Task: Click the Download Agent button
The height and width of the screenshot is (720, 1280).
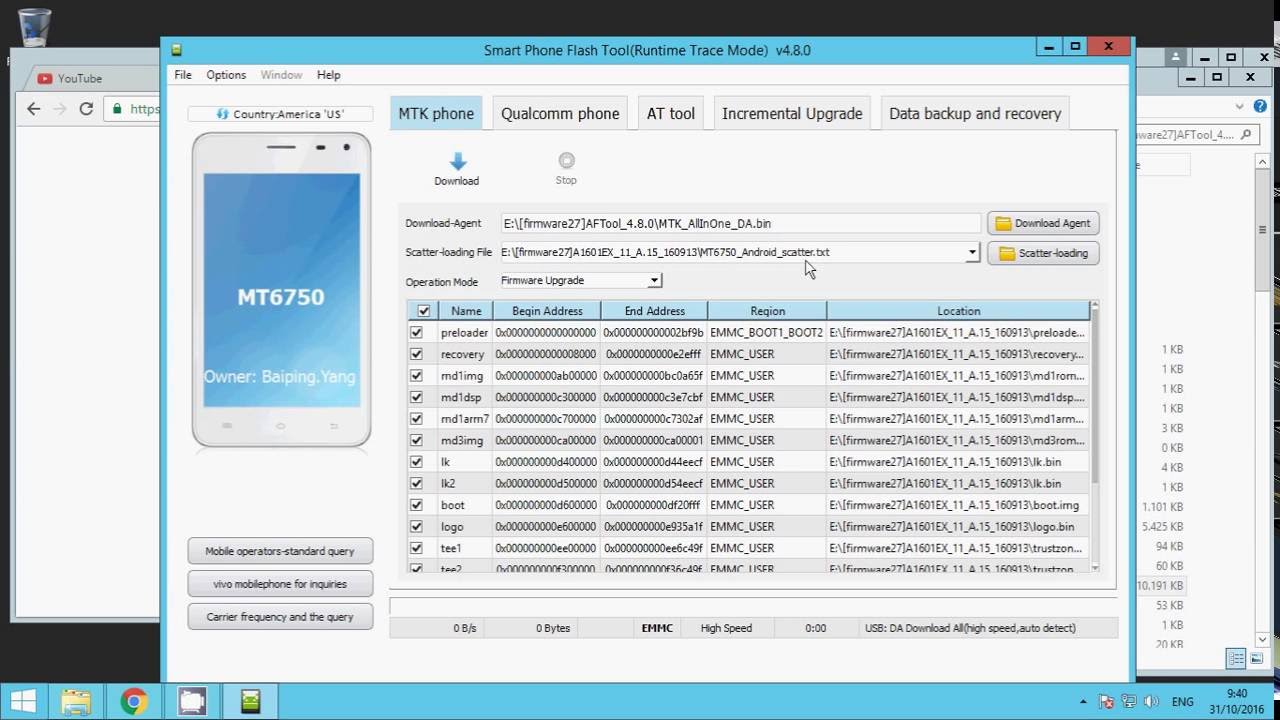Action: [1043, 223]
